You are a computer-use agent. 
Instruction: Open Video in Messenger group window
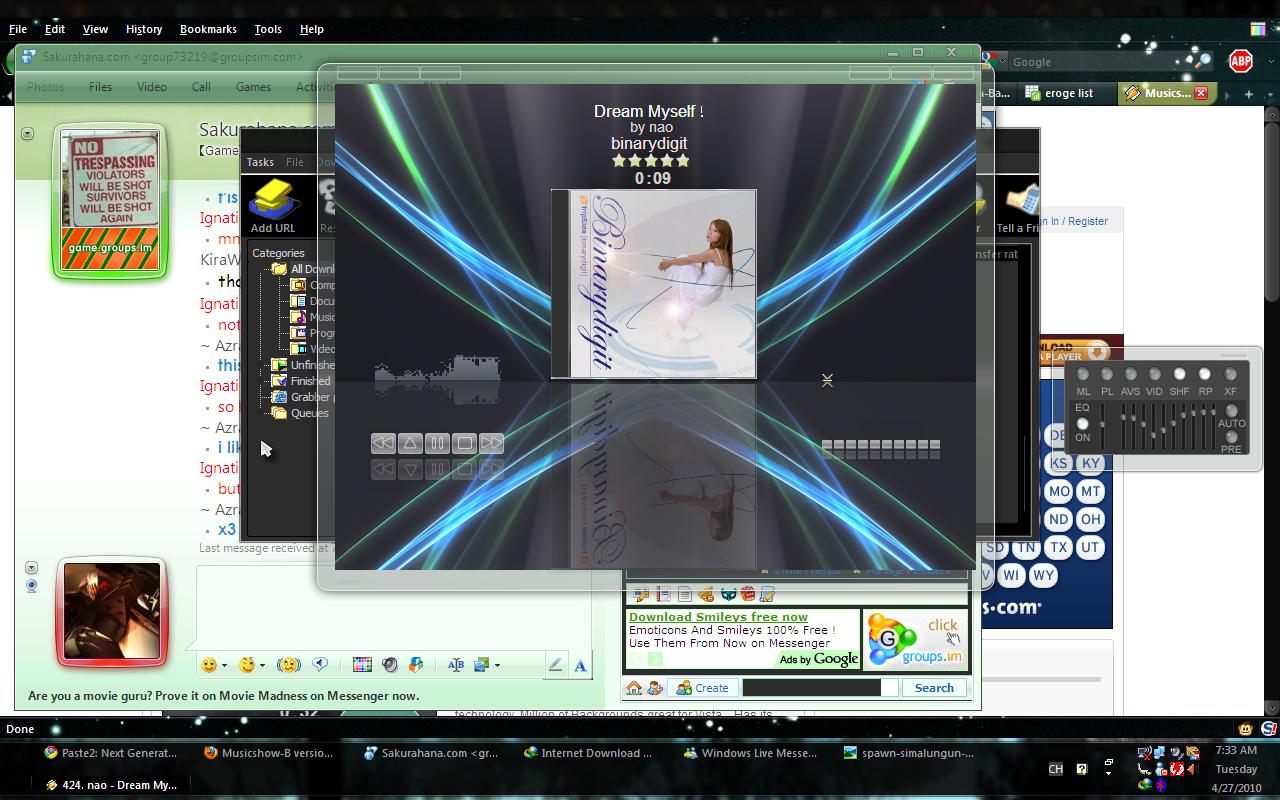point(152,87)
